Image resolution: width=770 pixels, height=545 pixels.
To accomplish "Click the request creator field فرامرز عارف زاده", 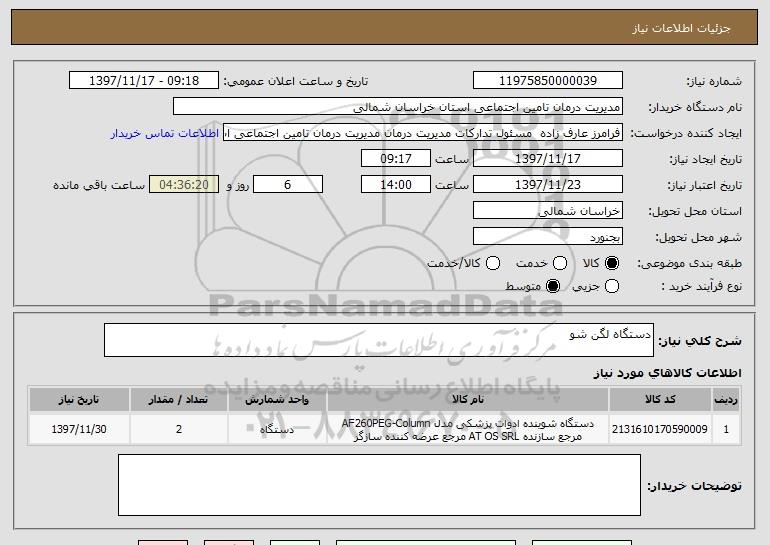I will click(x=423, y=133).
